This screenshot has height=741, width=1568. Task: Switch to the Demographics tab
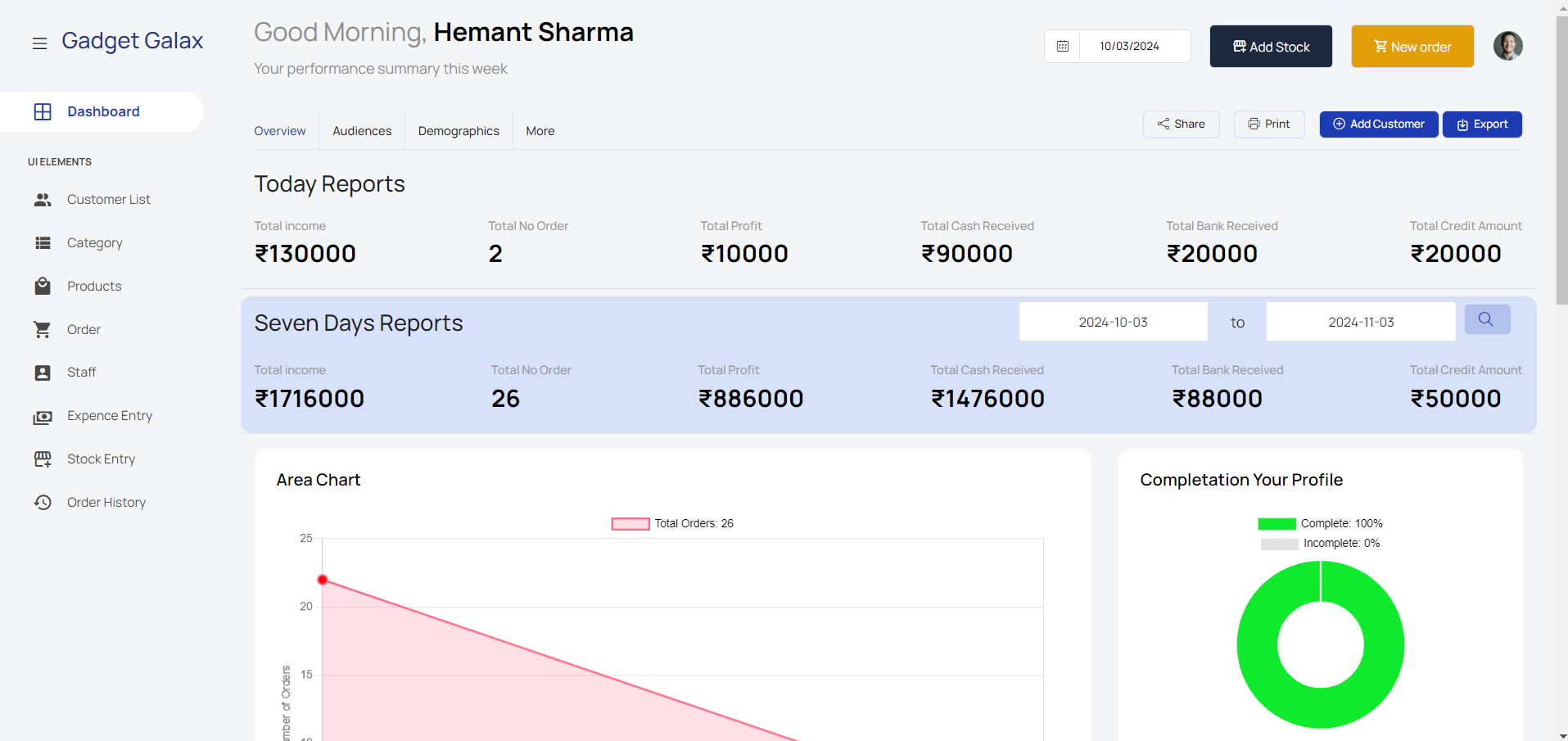click(x=459, y=131)
